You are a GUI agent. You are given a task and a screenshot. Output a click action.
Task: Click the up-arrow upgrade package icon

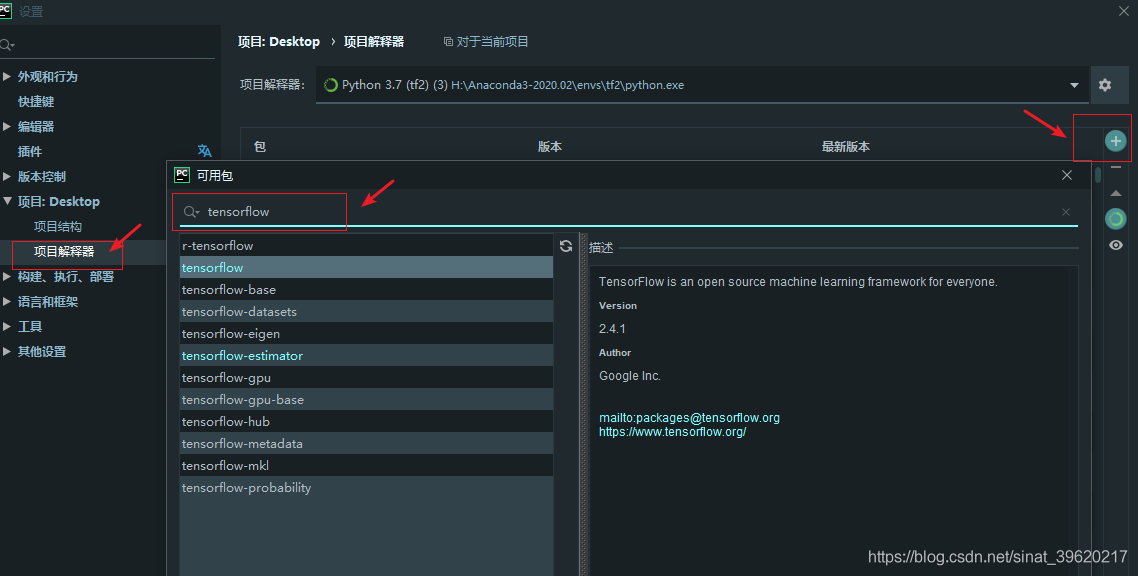1116,193
